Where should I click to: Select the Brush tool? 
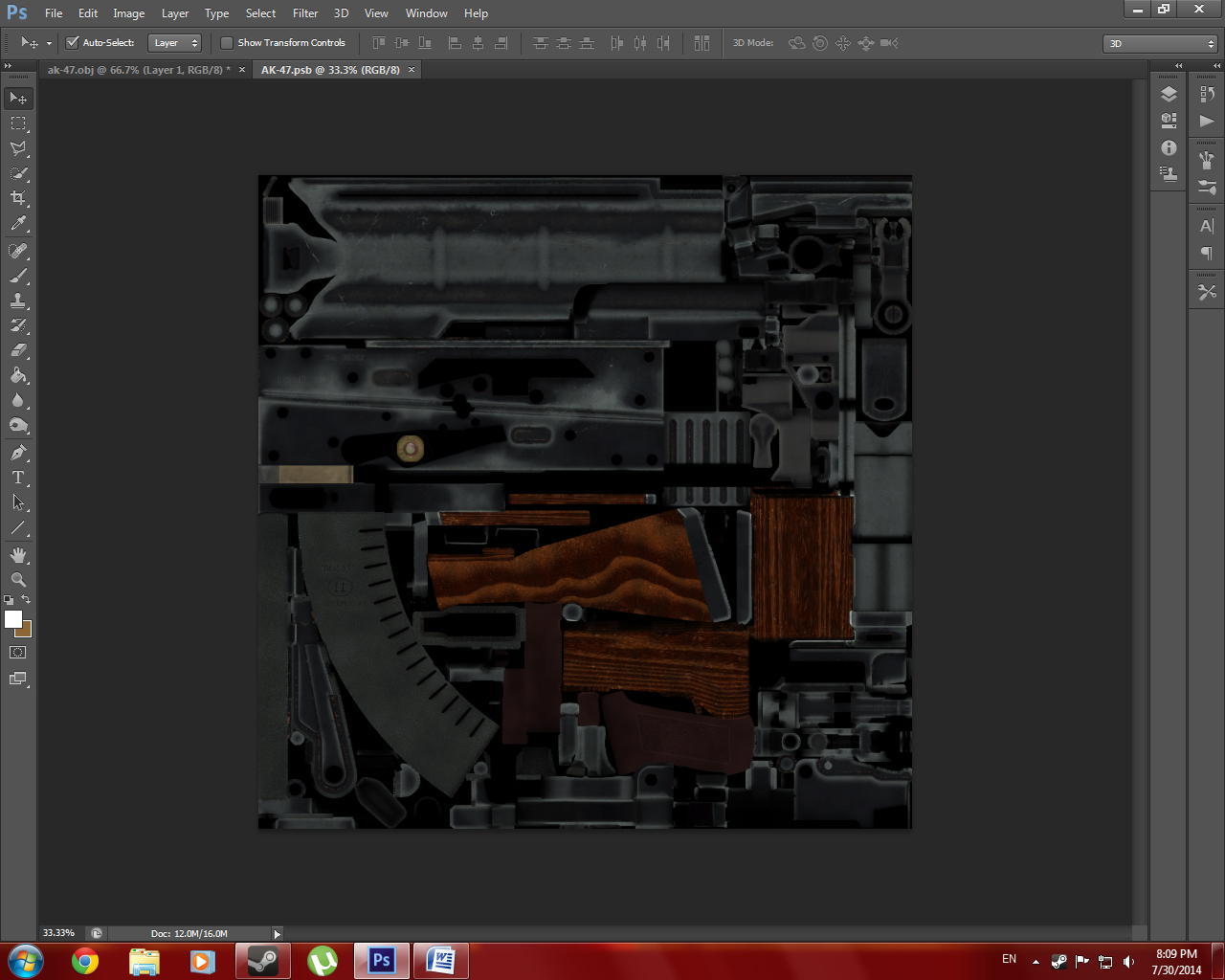click(18, 276)
